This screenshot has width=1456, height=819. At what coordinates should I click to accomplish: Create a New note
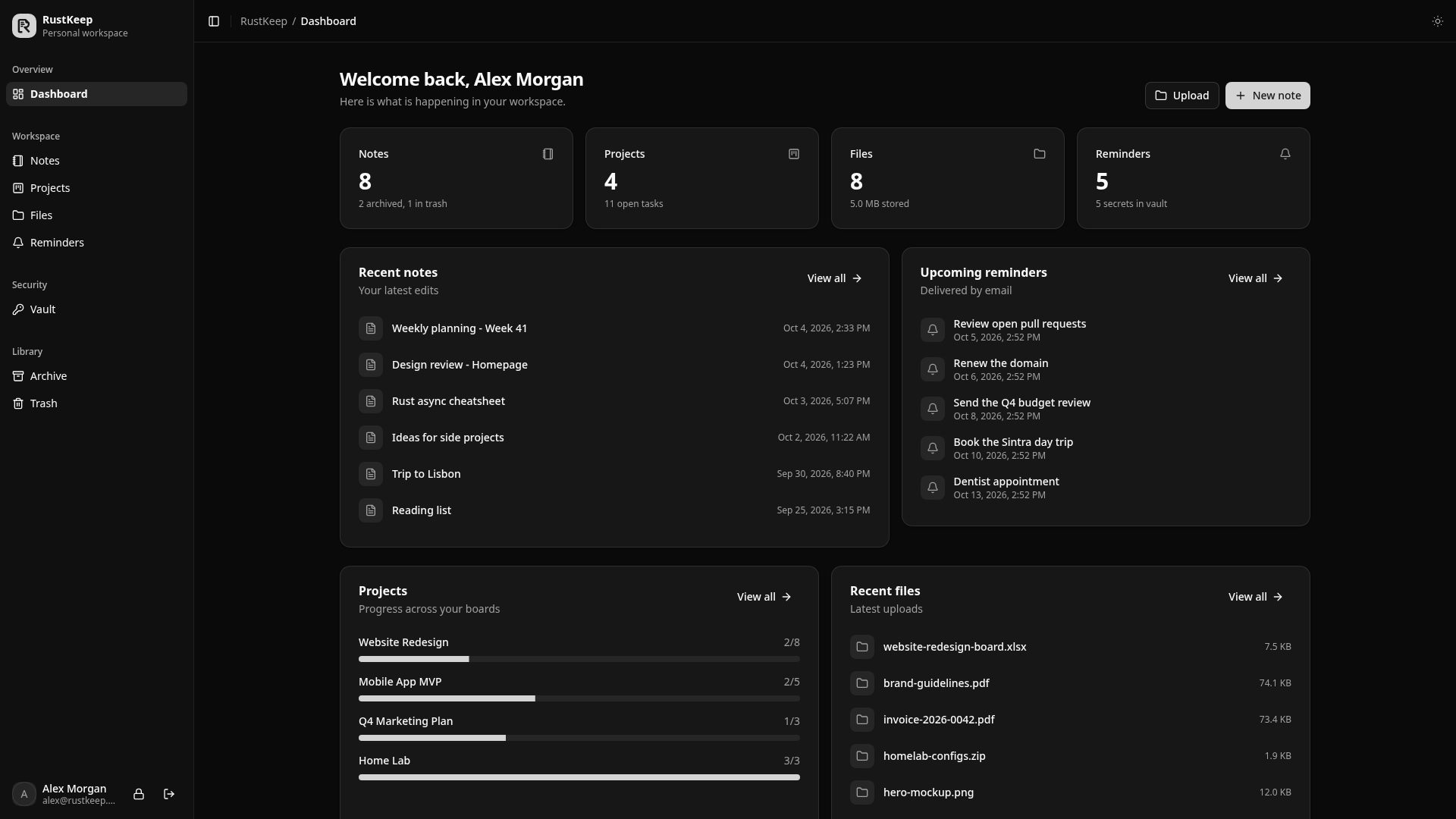(x=1267, y=96)
